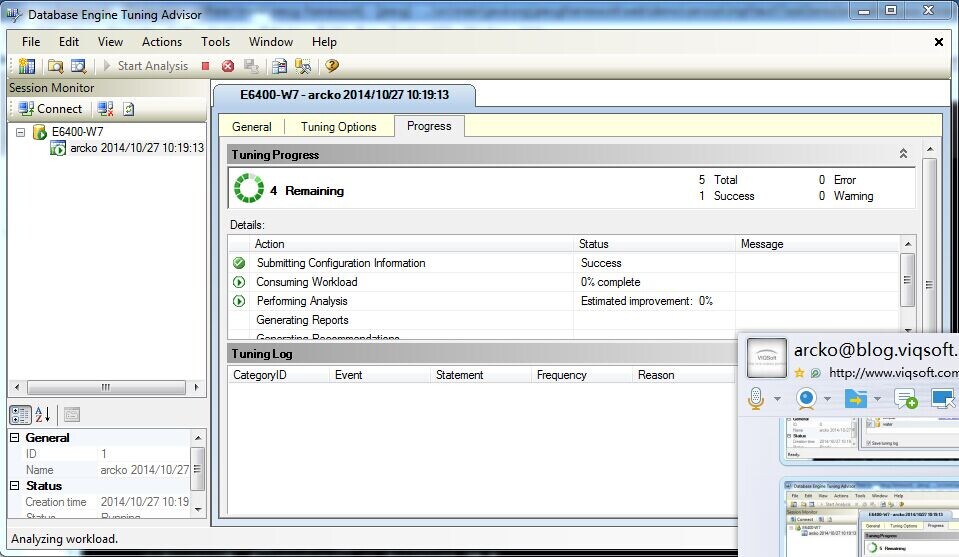Click the Categorized properties view icon

(20, 415)
